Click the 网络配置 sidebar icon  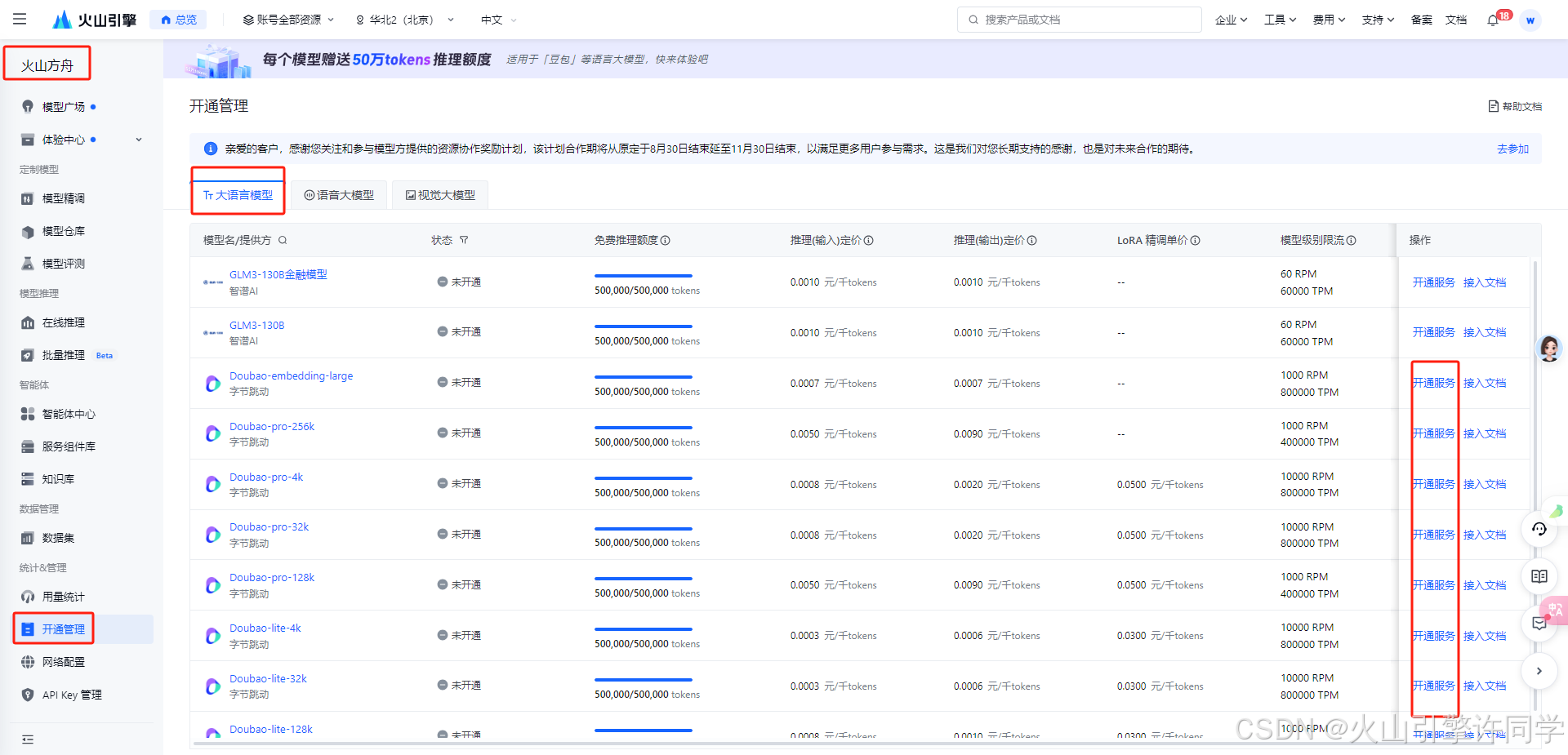pos(28,662)
